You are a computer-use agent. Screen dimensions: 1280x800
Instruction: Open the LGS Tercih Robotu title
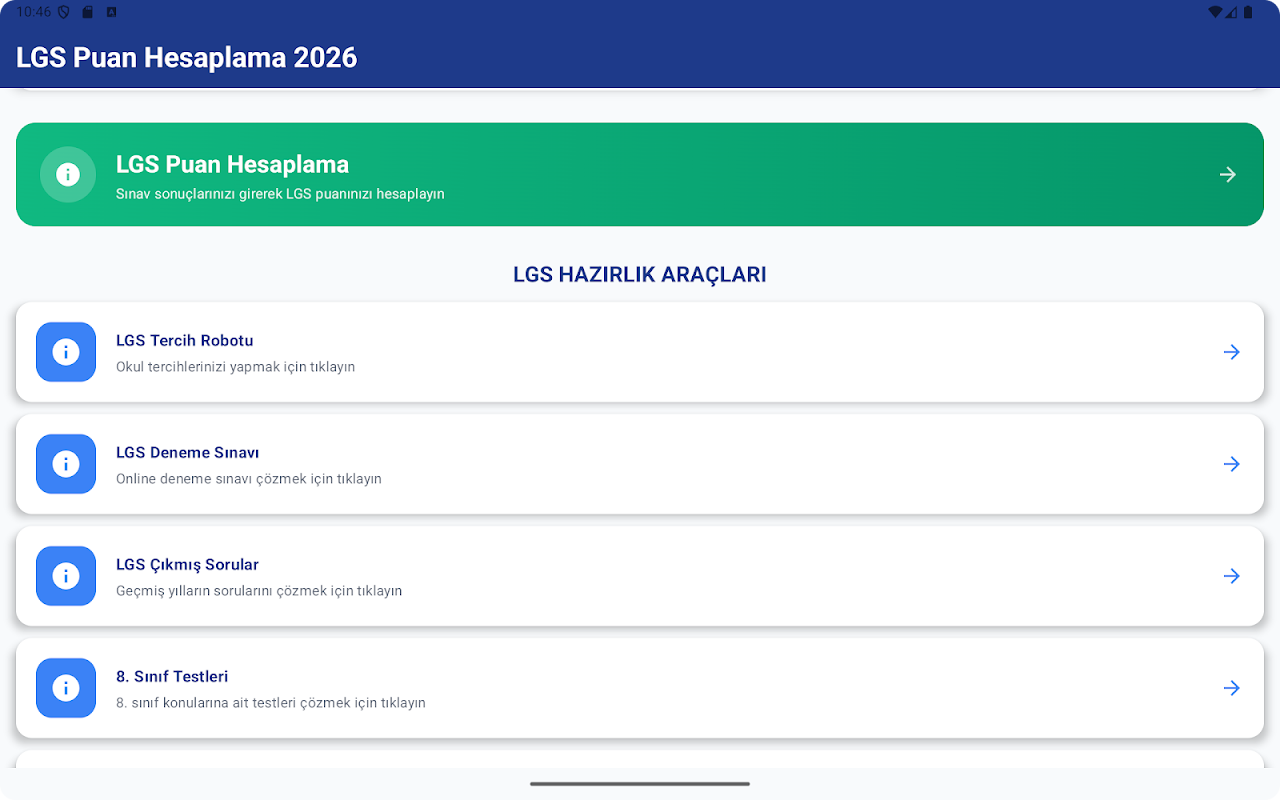[185, 340]
